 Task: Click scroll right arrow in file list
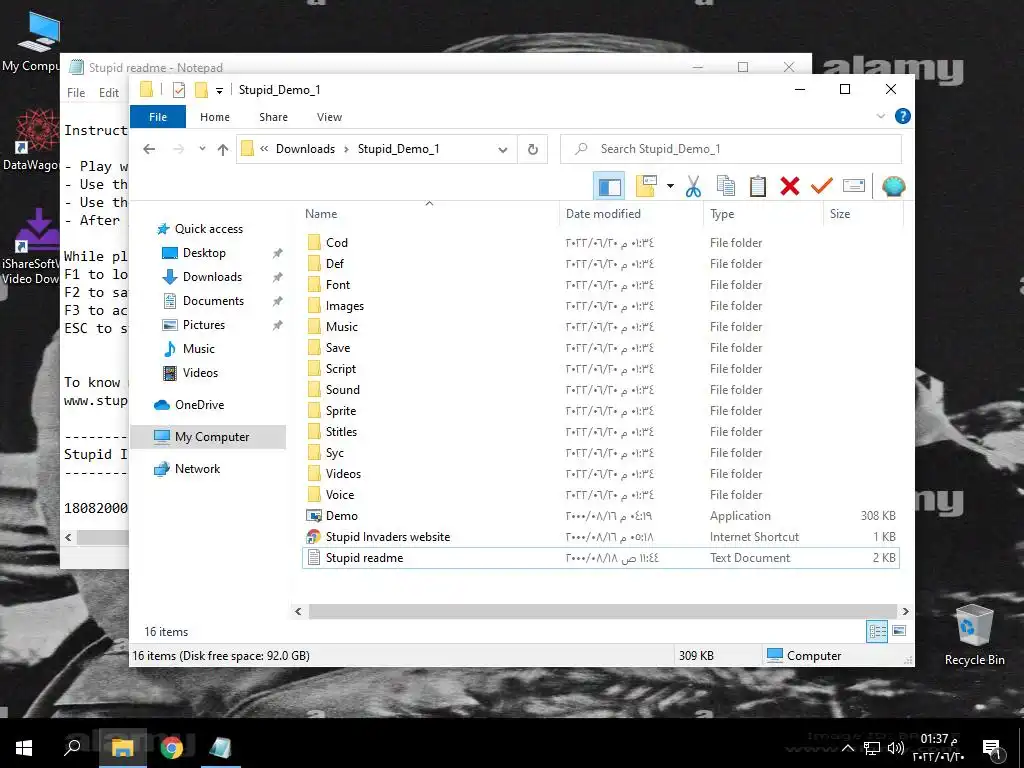(905, 611)
